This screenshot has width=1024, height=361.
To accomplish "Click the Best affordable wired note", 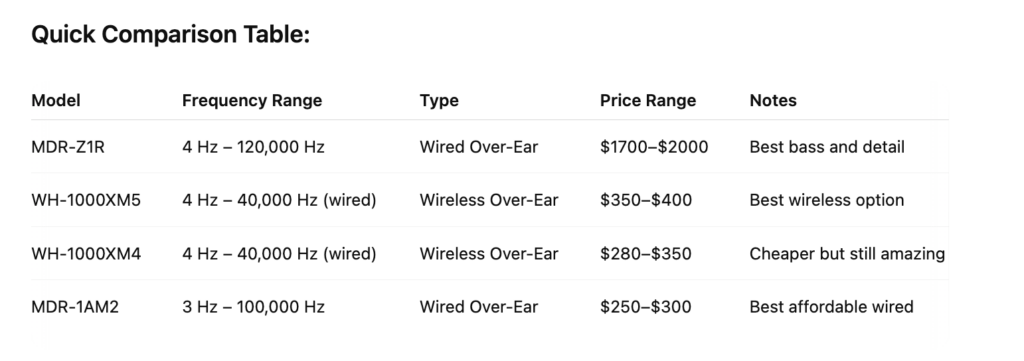I will click(831, 307).
